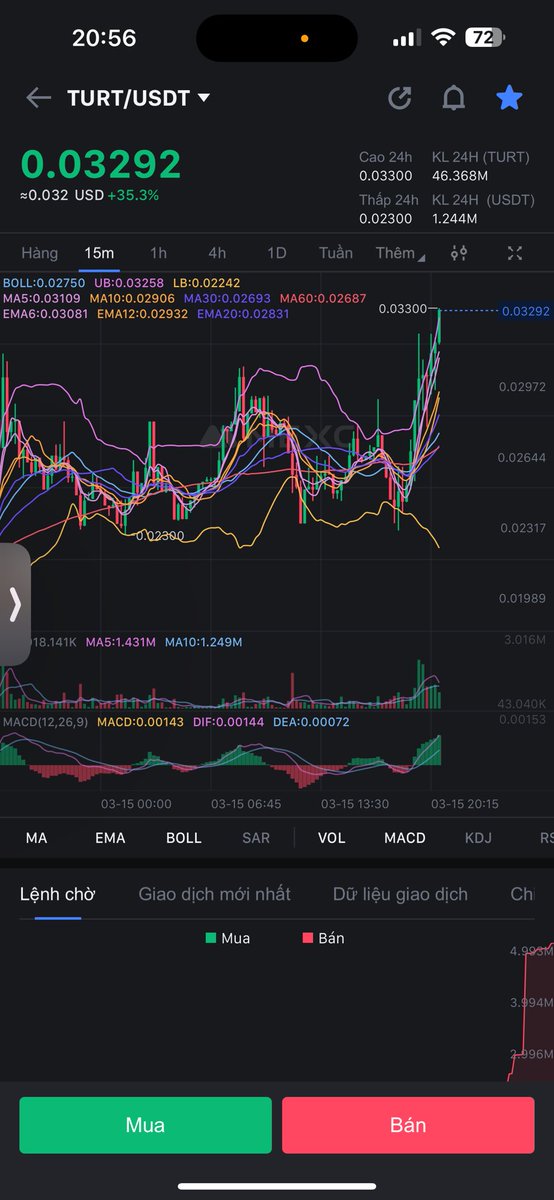Image resolution: width=554 pixels, height=1200 pixels.
Task: Tap the MA60:0.02687 label
Action: (x=323, y=299)
